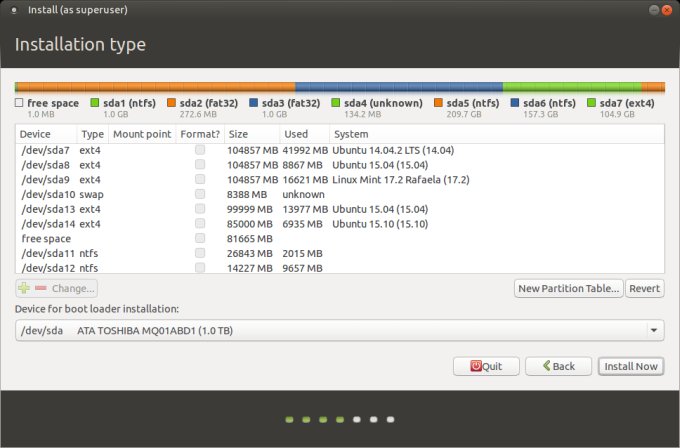This screenshot has height=448, width=680.
Task: Click the Format? column header
Action: 200,134
